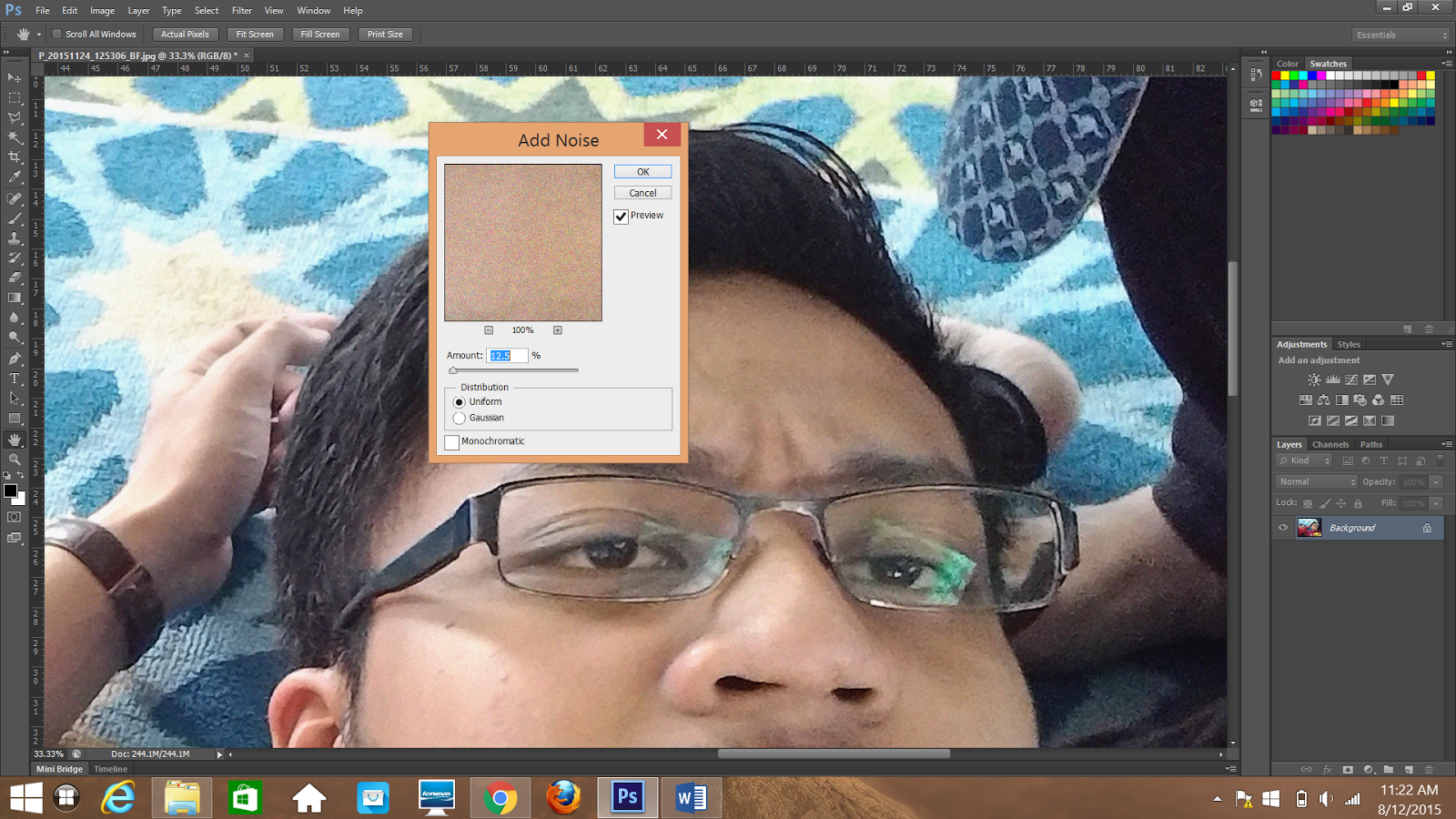Open the Adjustments panel menu
This screenshot has height=819, width=1456.
tap(1446, 344)
